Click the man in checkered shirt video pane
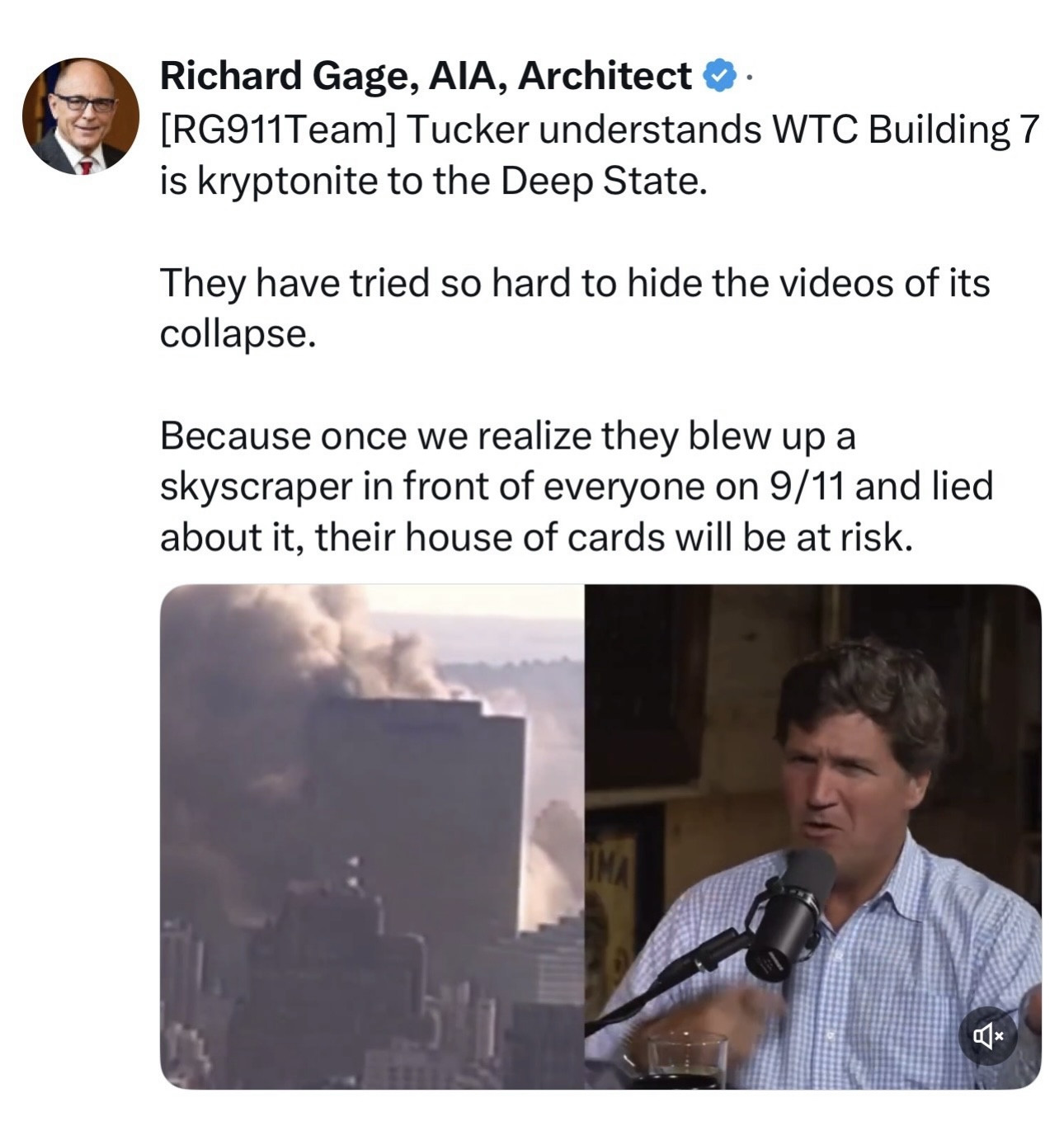 click(x=813, y=836)
